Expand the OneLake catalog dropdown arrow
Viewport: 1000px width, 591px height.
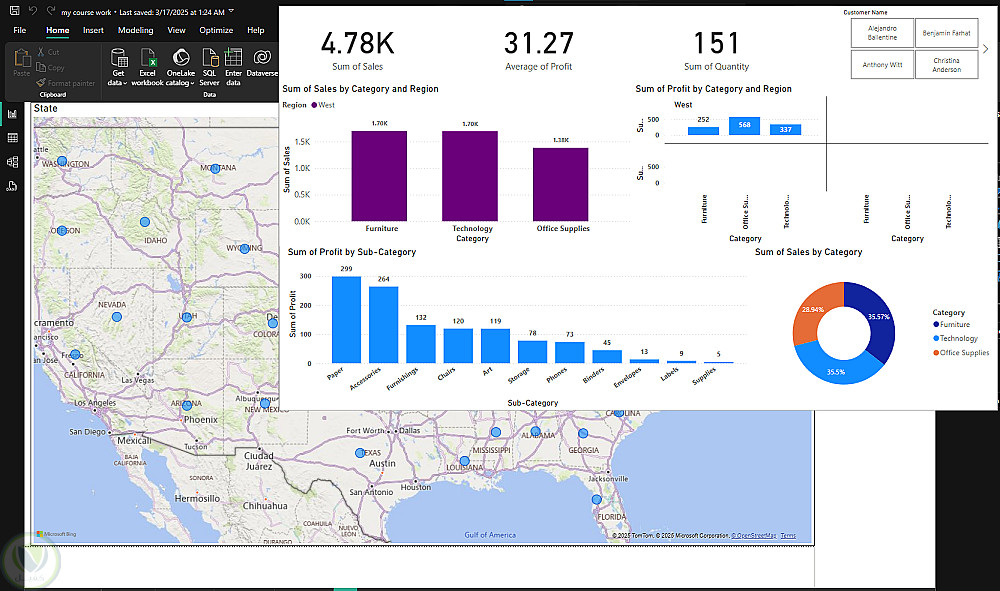click(192, 83)
